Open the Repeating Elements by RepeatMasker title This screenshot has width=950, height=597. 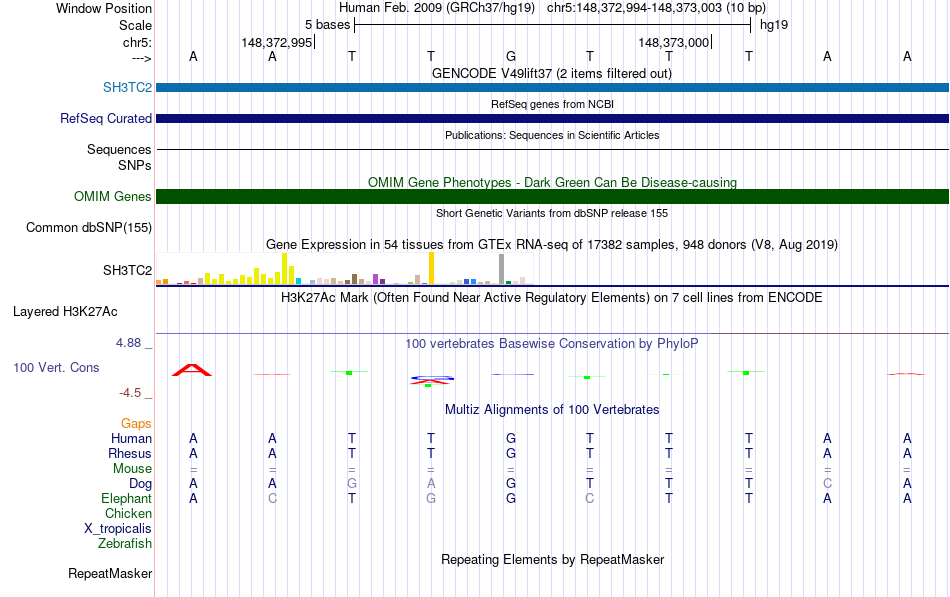coord(552,559)
